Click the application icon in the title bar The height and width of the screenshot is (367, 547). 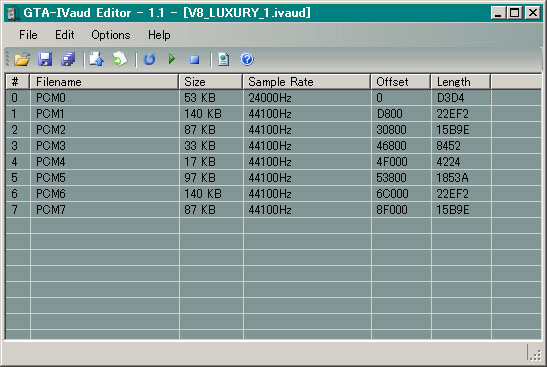point(13,13)
